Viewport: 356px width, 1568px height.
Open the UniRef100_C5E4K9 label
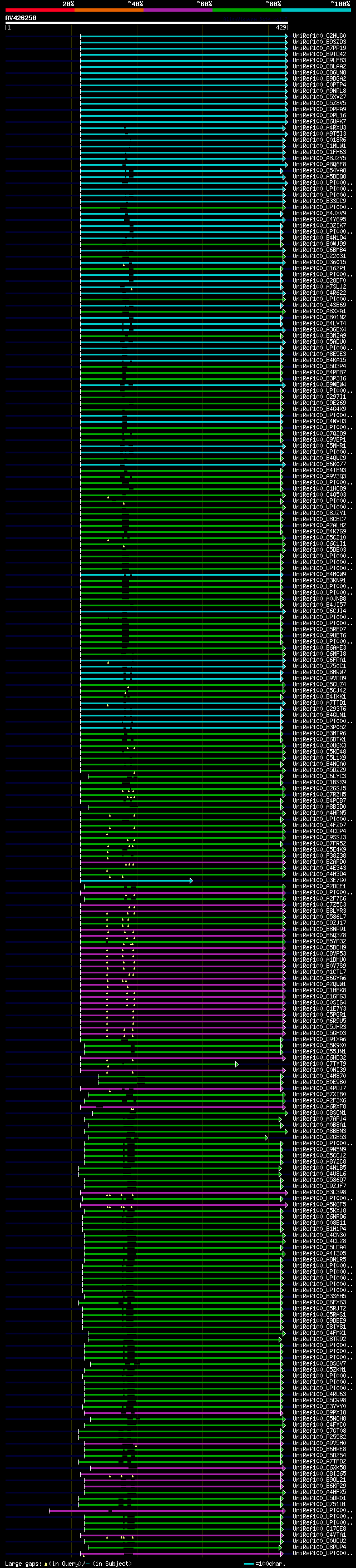point(319,849)
